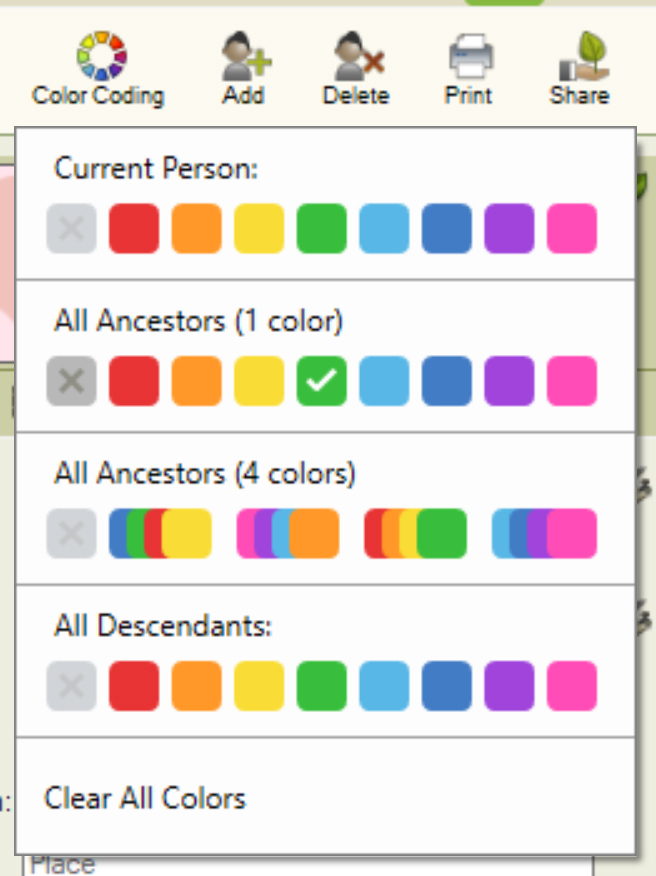Click the X in All Ancestors (1 color) row
This screenshot has height=876, width=656.
(71, 381)
